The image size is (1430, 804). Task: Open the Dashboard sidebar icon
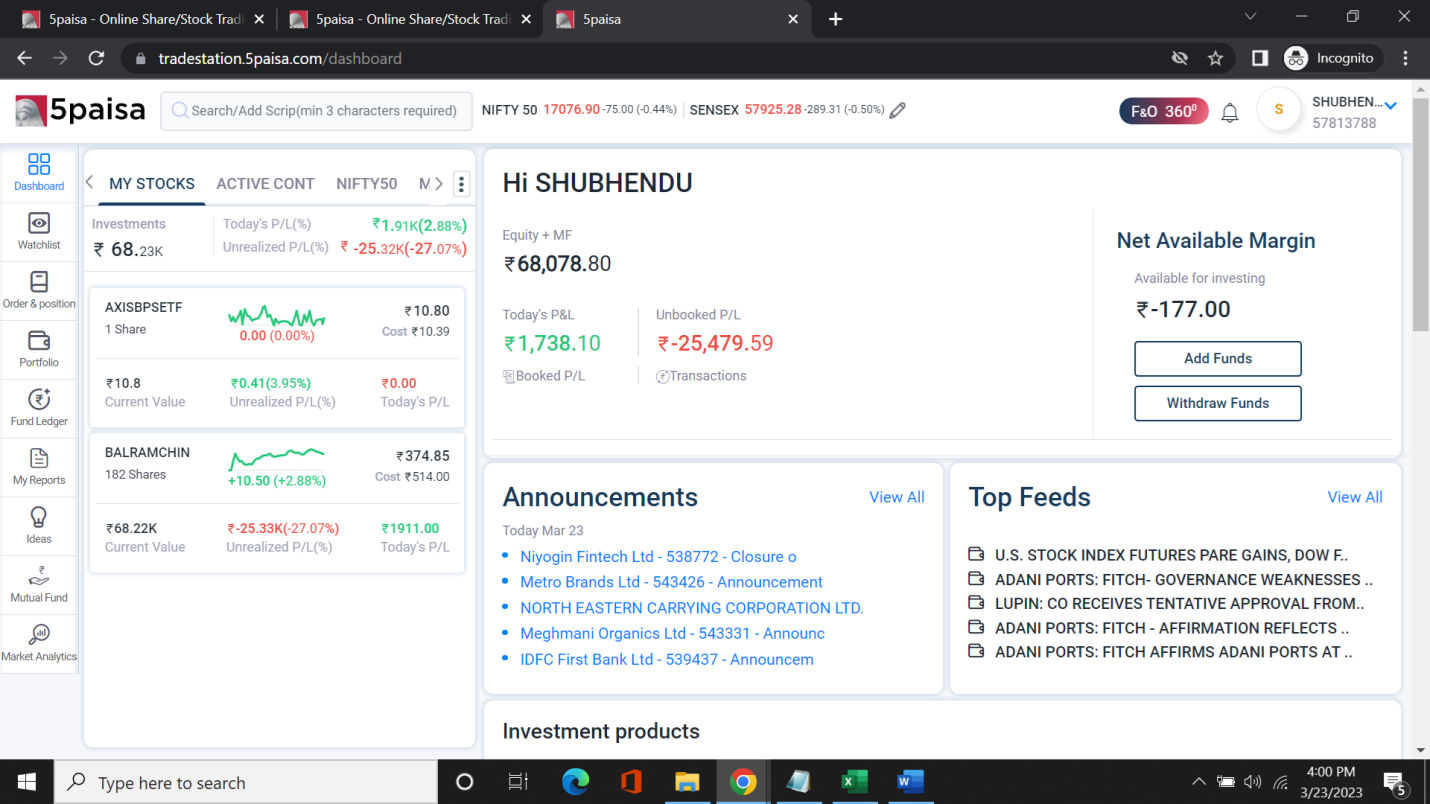[x=39, y=165]
